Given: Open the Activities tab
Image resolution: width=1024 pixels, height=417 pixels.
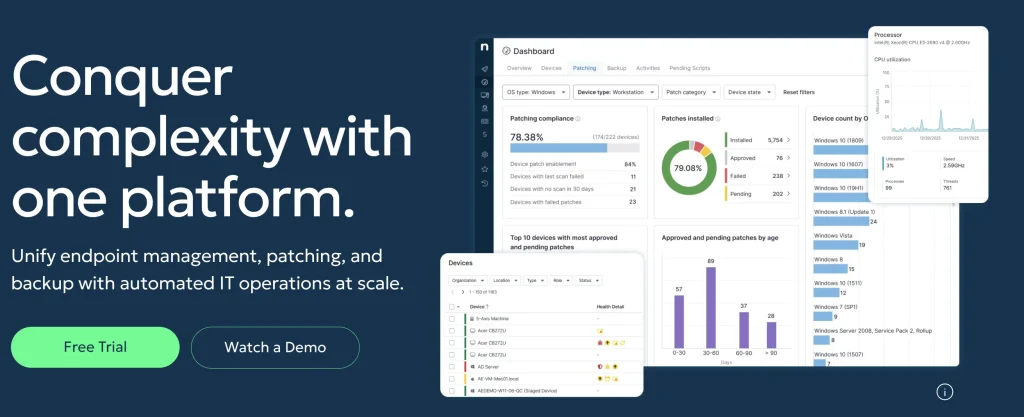Looking at the screenshot, I should click(648, 68).
